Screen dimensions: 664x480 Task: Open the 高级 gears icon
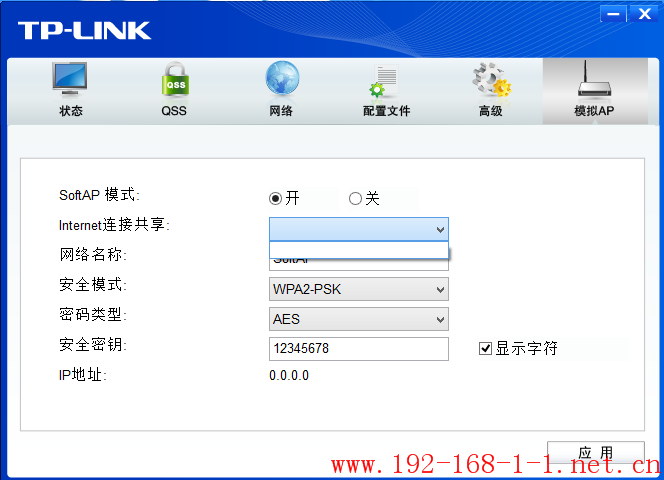492,79
